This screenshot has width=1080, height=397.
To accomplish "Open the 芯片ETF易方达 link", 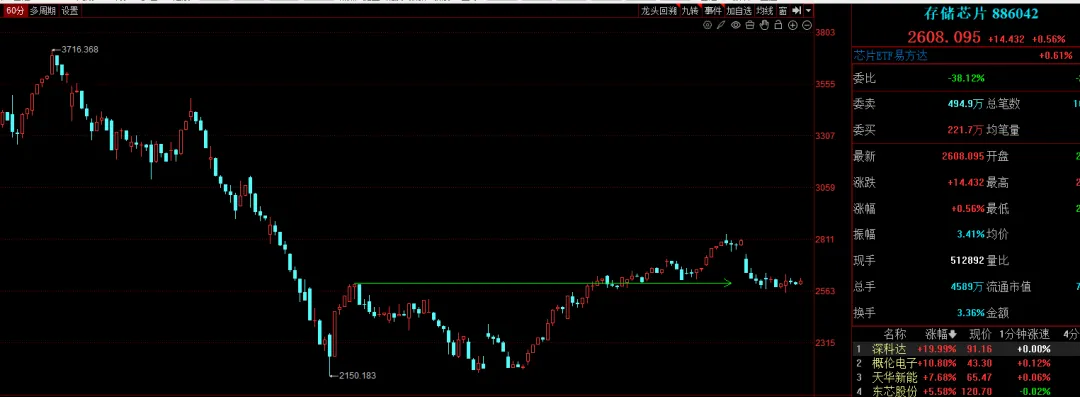I will pyautogui.click(x=891, y=56).
